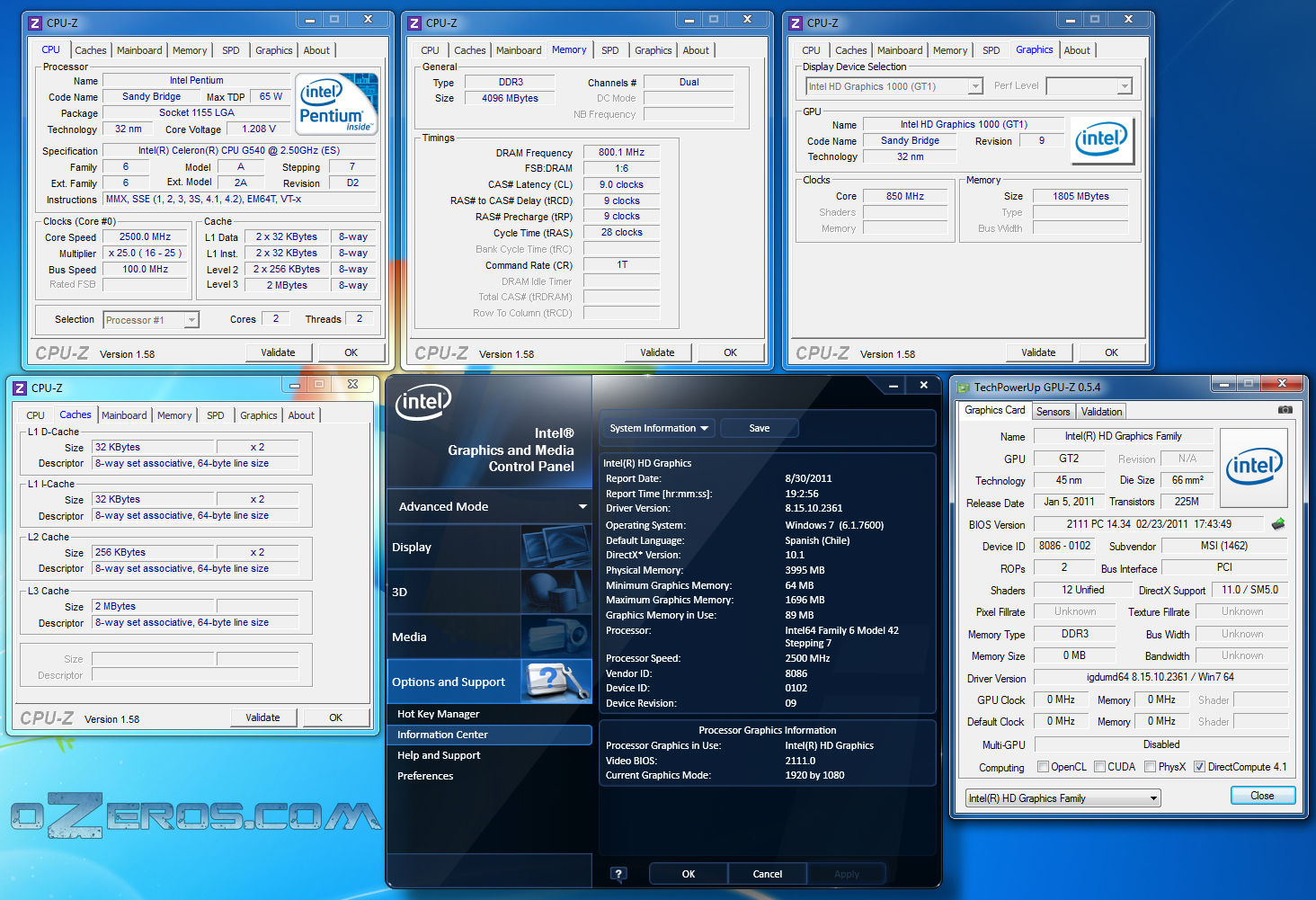The image size is (1316, 900).
Task: Expand the System Information dropdown
Action: (x=657, y=428)
